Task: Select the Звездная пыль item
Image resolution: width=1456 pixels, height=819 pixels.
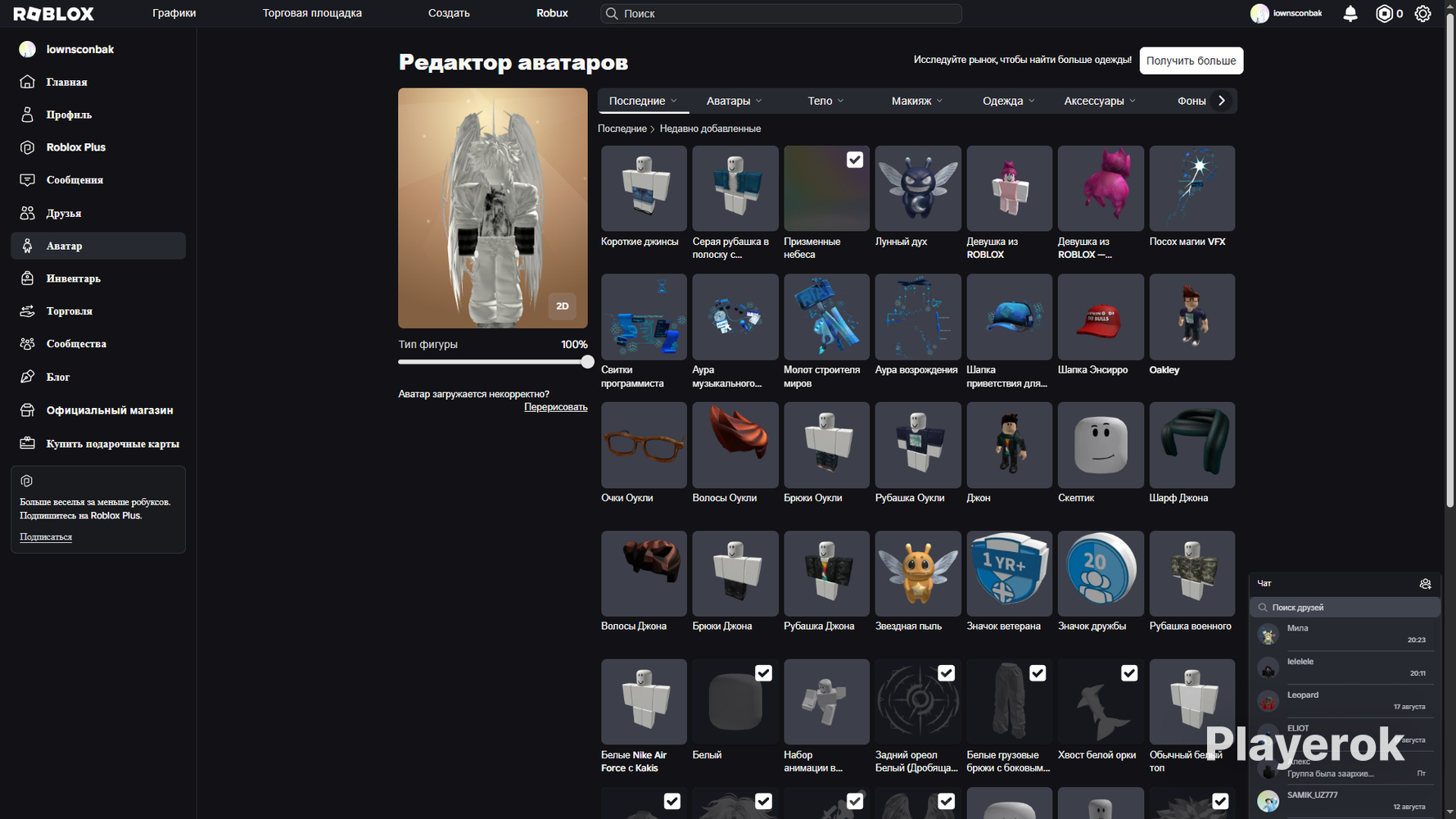Action: [918, 573]
